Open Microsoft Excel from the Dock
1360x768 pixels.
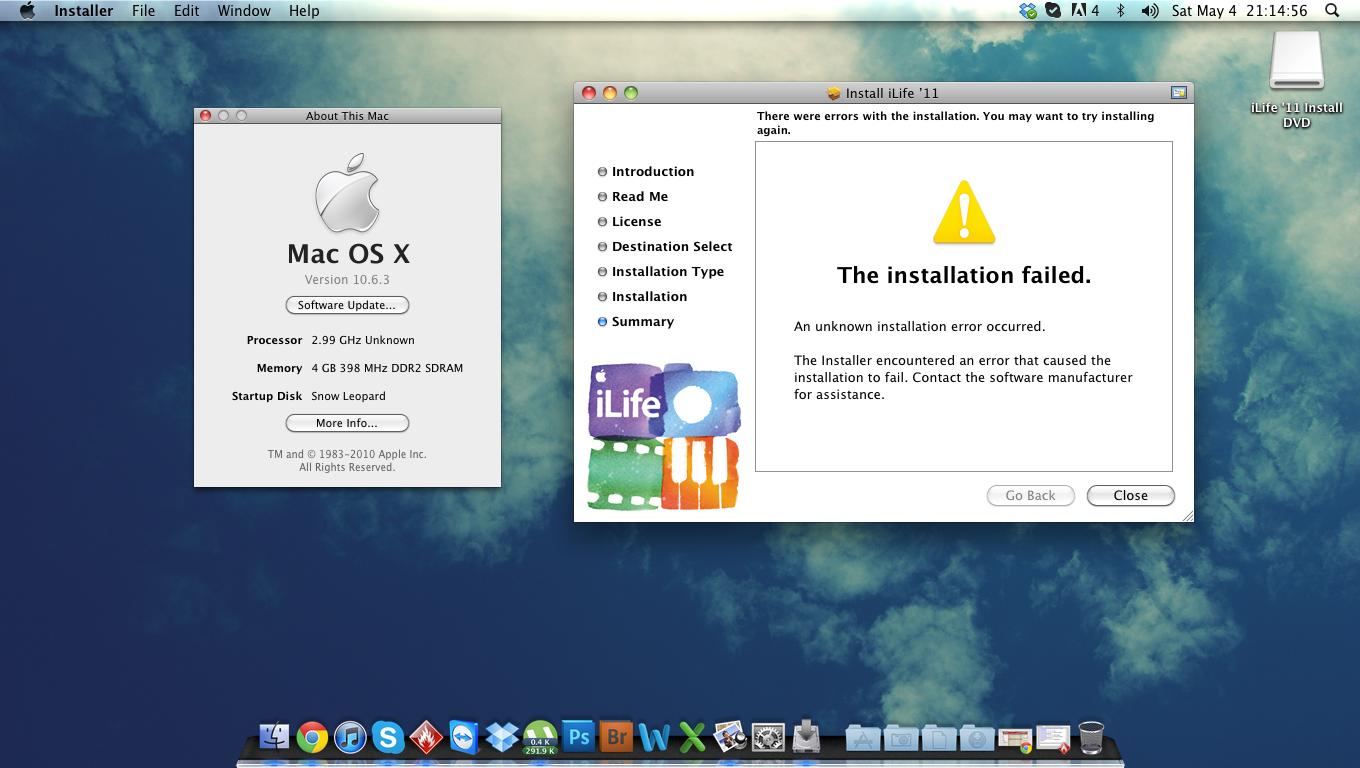click(692, 737)
